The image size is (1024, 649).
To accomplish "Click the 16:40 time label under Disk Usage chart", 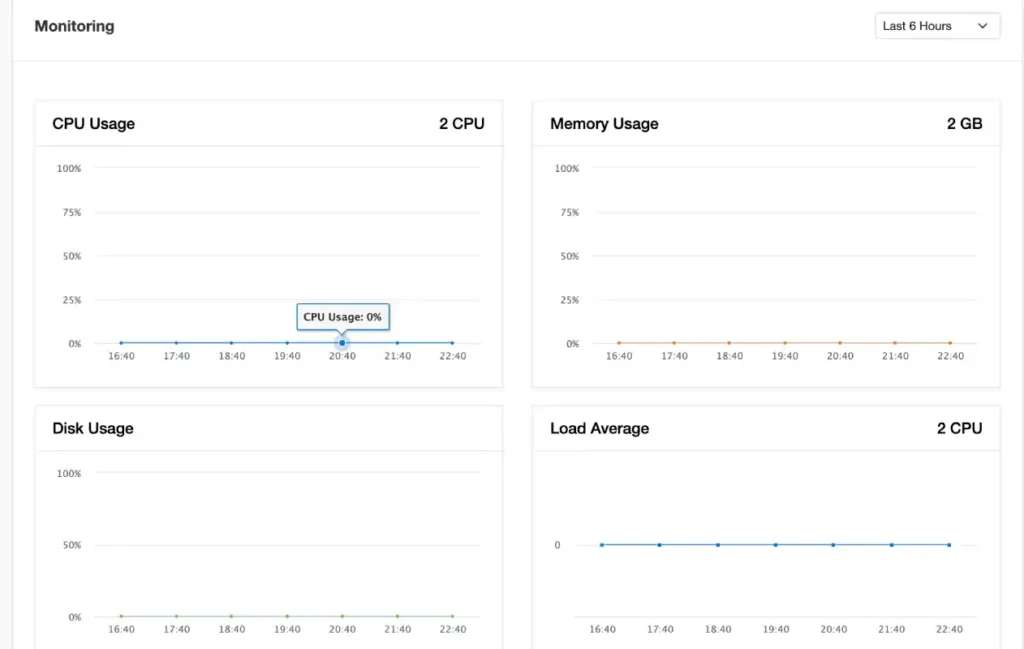I will [121, 629].
